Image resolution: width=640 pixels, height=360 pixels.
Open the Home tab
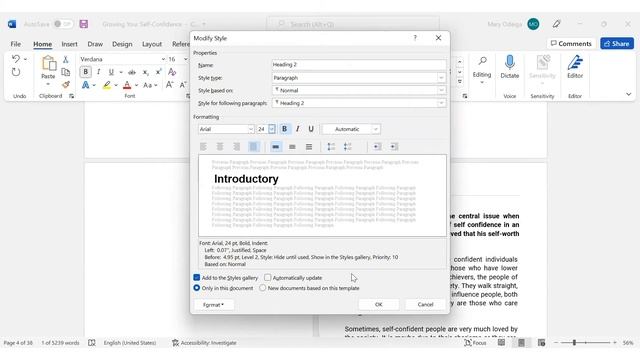(42, 44)
